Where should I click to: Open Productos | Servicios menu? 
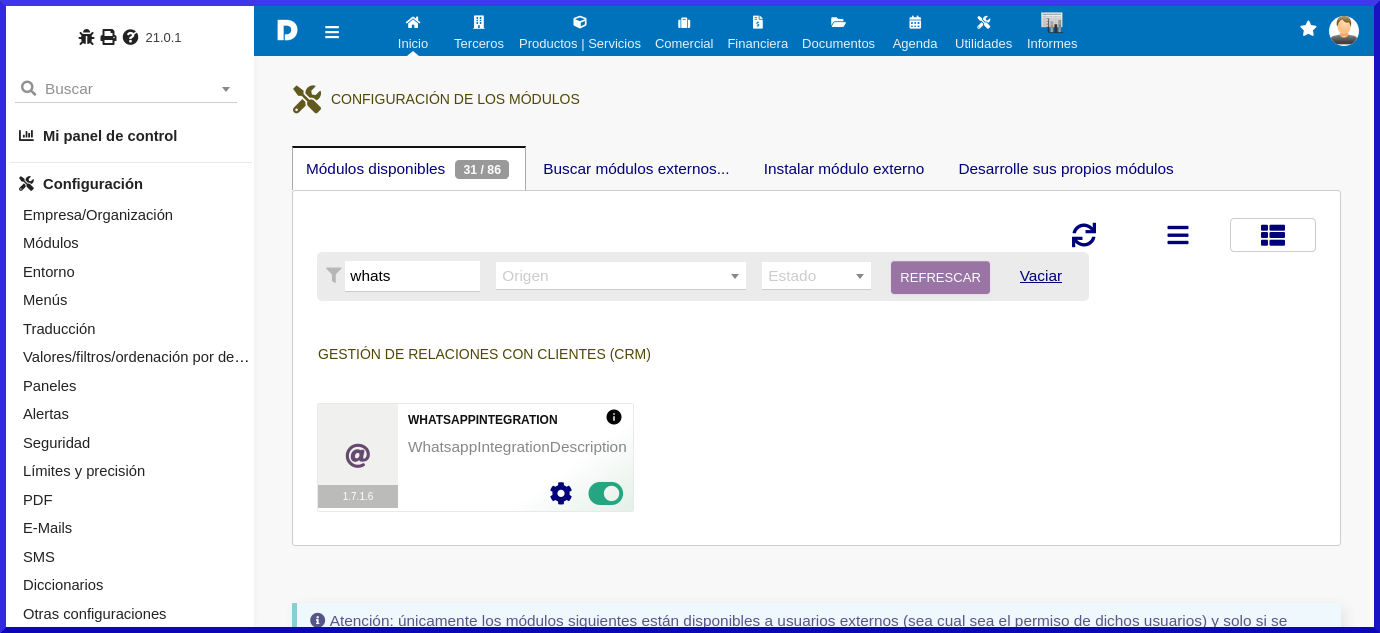[x=580, y=32]
